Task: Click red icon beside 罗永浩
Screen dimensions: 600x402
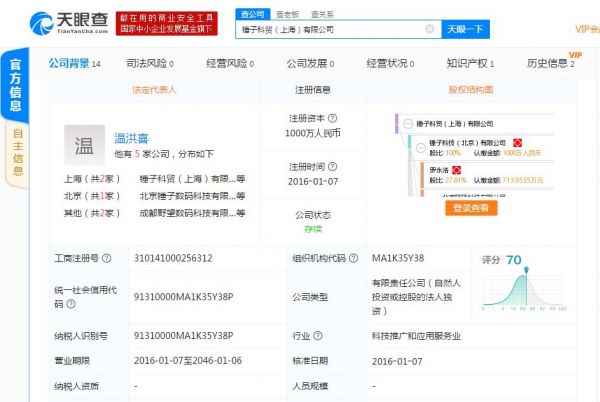Action: pos(456,170)
